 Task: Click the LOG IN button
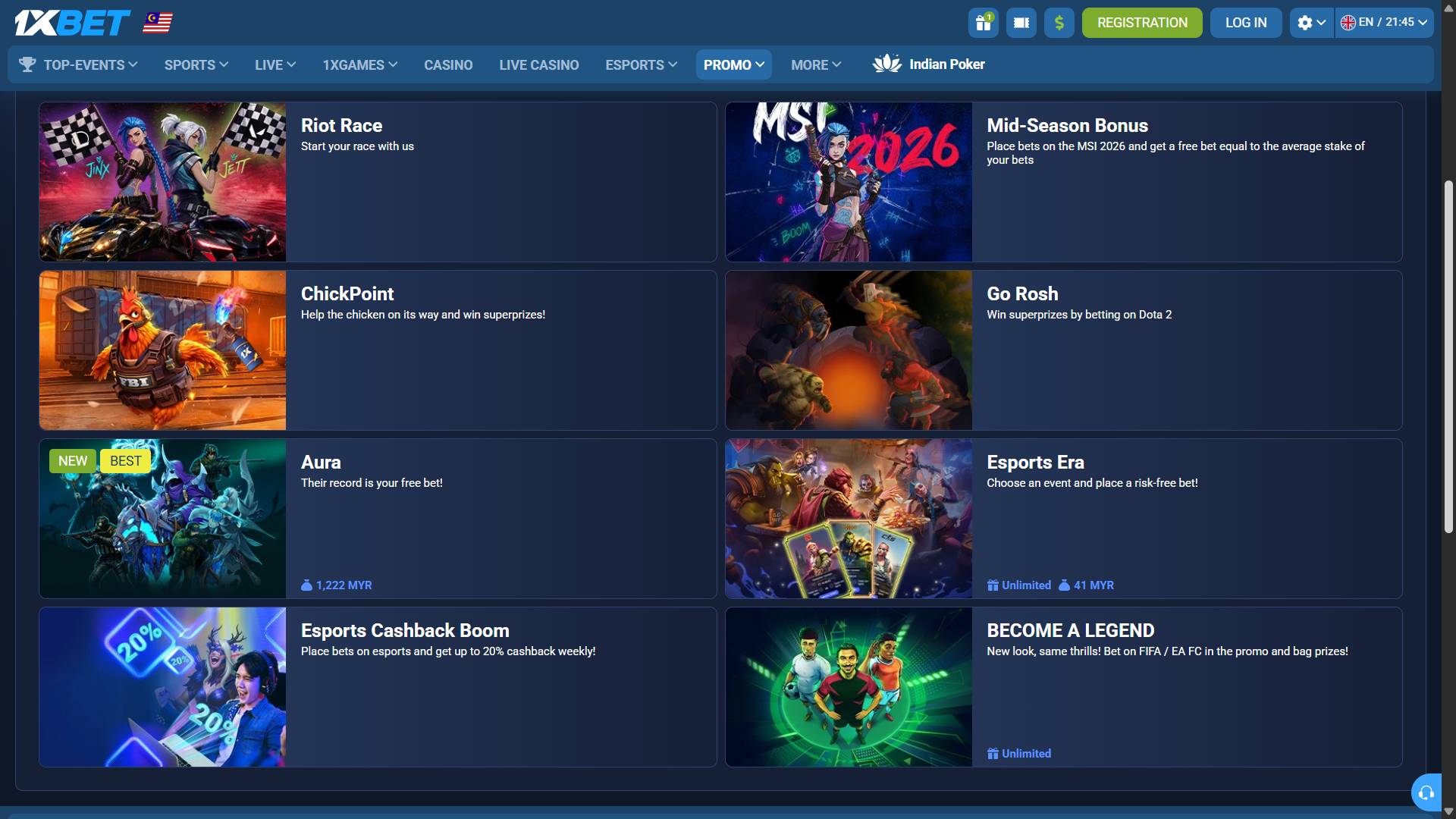coord(1246,23)
